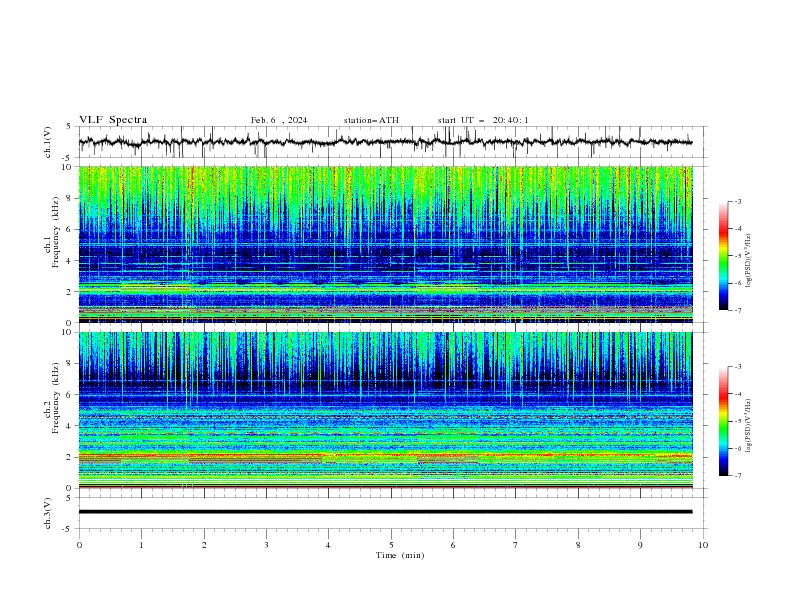Click the ch.1 spectrogram panel
This screenshot has height=612, width=792.
pos(385,244)
